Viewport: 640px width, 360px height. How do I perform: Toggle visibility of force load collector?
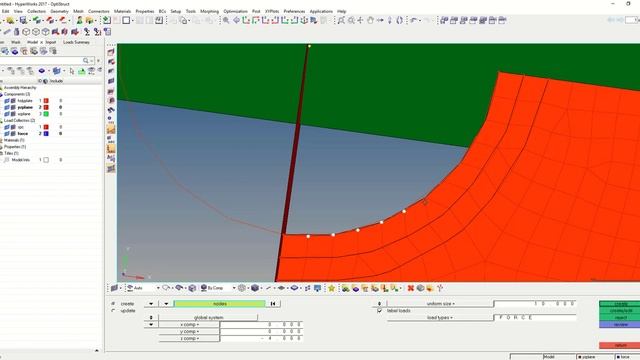7,133
